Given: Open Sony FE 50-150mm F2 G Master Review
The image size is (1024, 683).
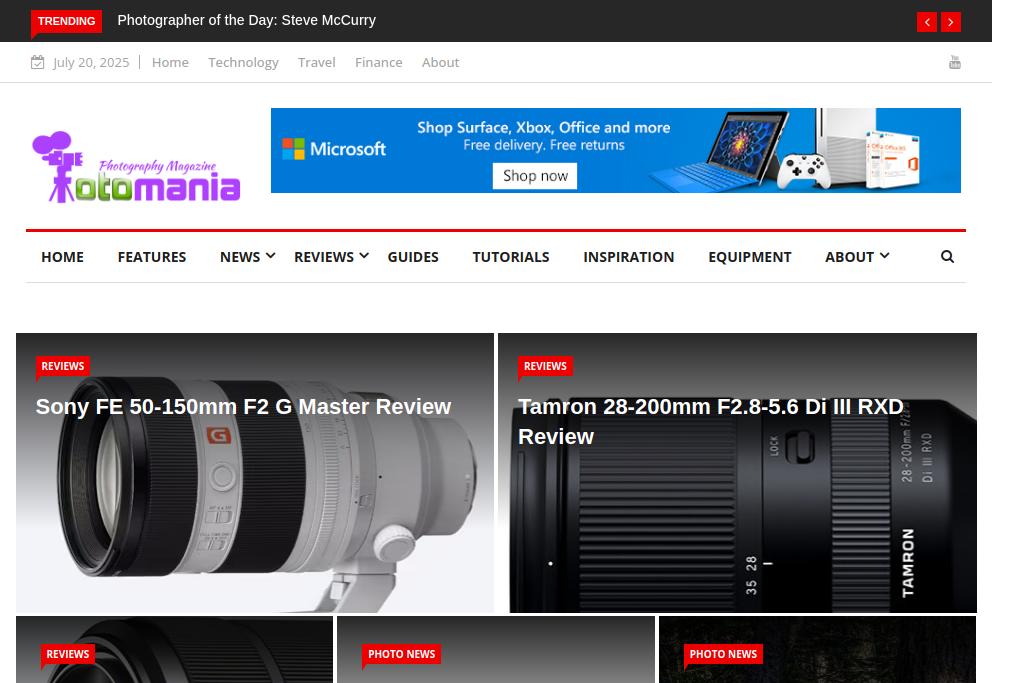Looking at the screenshot, I should pyautogui.click(x=243, y=407).
